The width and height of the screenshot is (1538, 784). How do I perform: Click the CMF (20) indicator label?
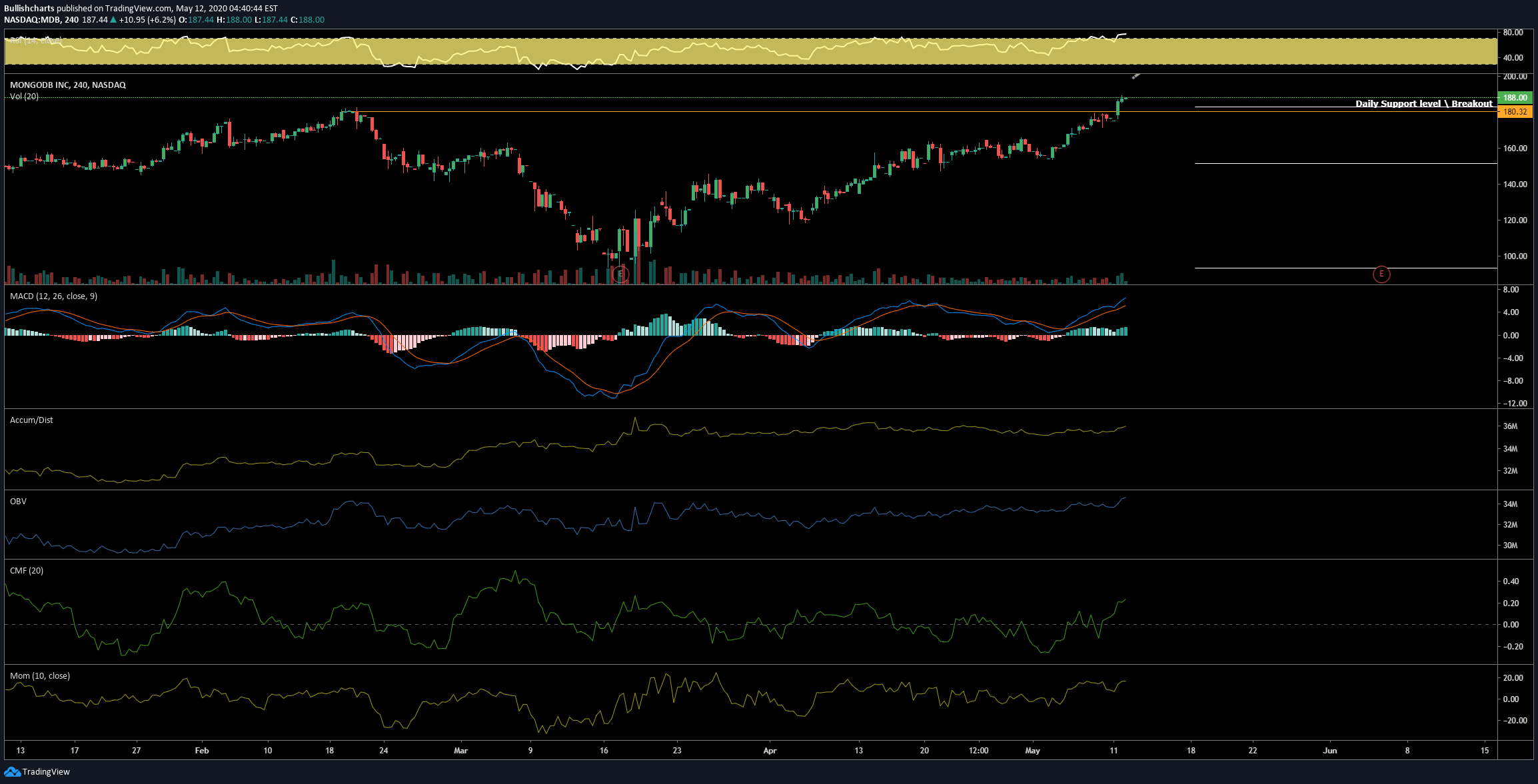click(x=27, y=571)
